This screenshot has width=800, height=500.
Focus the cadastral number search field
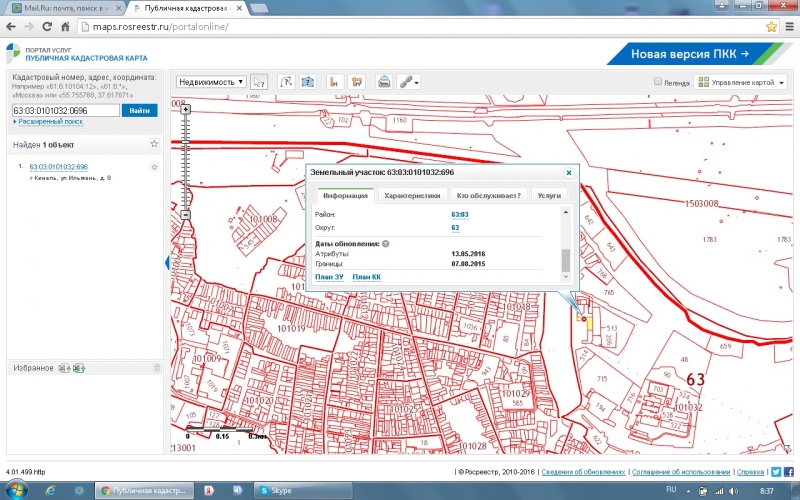click(x=66, y=110)
